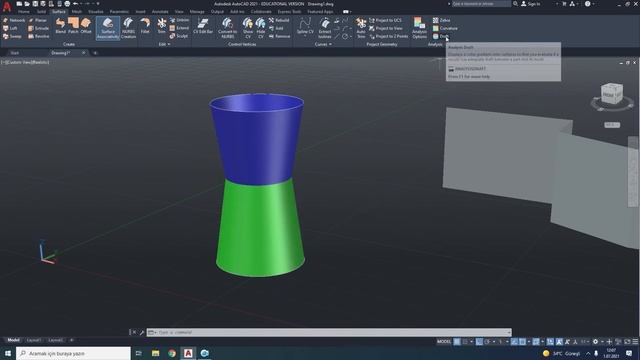Screen dimensions: 640x360
Task: Click the Offset surface tool
Action: coord(86,26)
